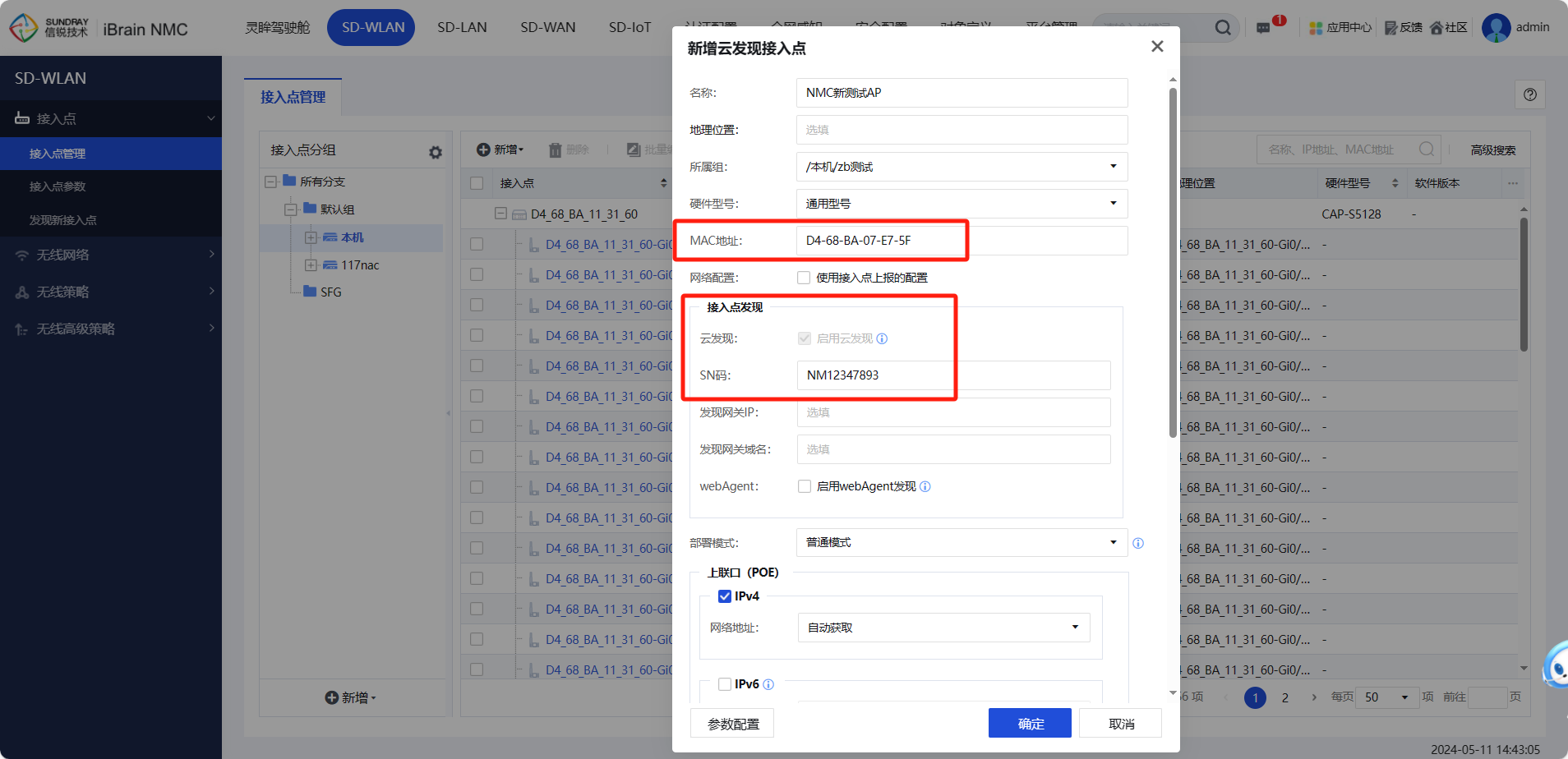Click the 云发现 info icon

(882, 338)
